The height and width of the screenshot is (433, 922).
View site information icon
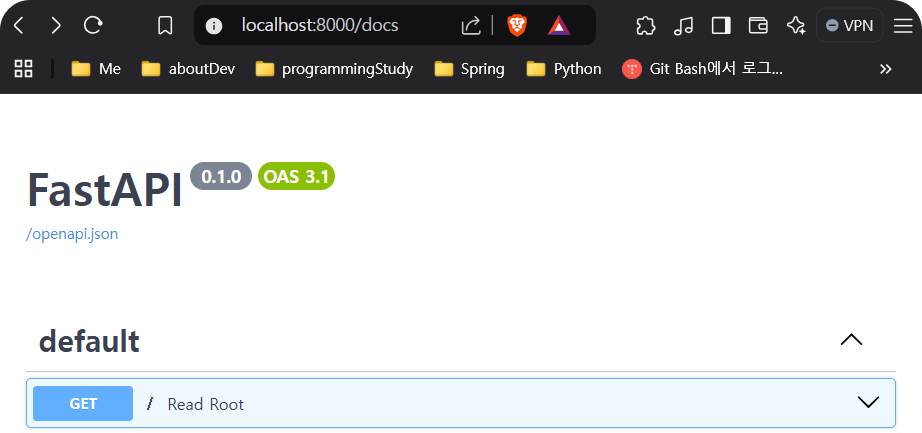click(213, 26)
